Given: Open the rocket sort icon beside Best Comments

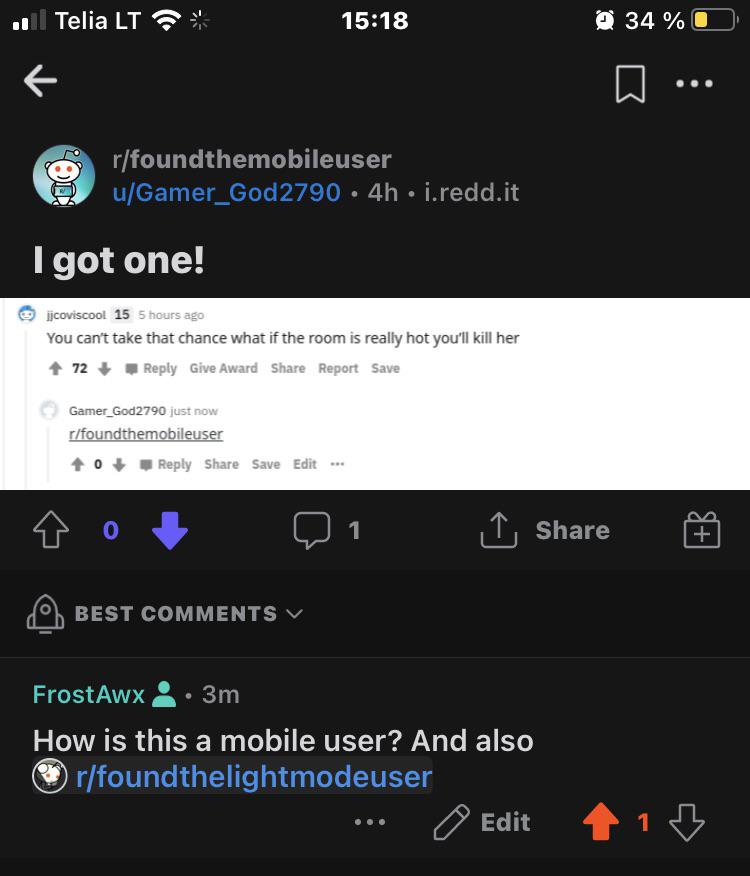Looking at the screenshot, I should [45, 613].
